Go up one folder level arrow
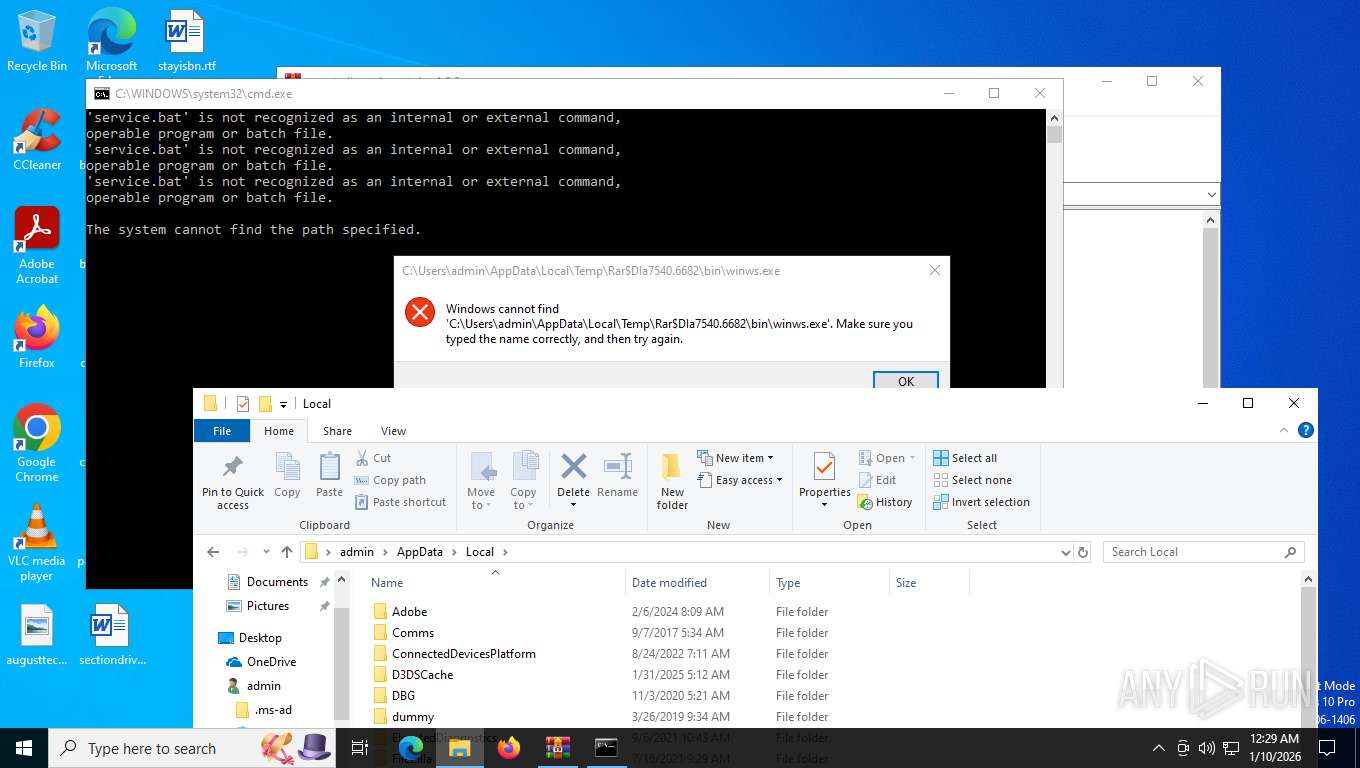The width and height of the screenshot is (1360, 768). click(x=287, y=552)
